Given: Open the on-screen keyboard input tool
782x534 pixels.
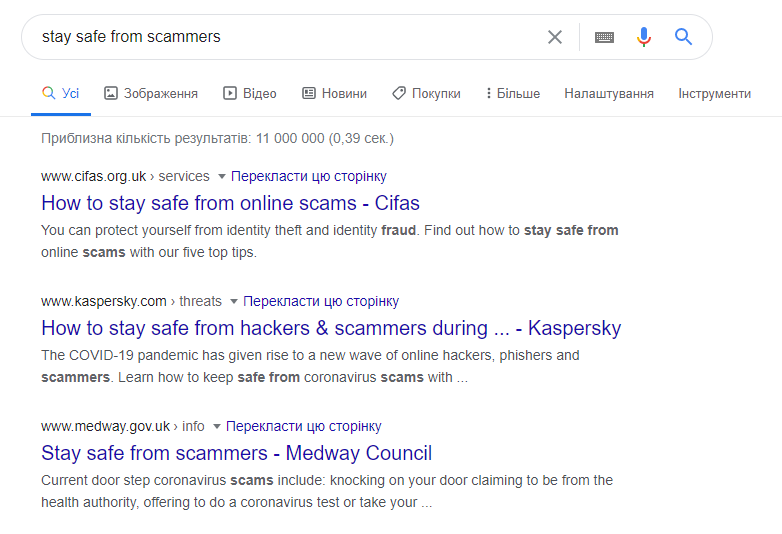Looking at the screenshot, I should 604,37.
